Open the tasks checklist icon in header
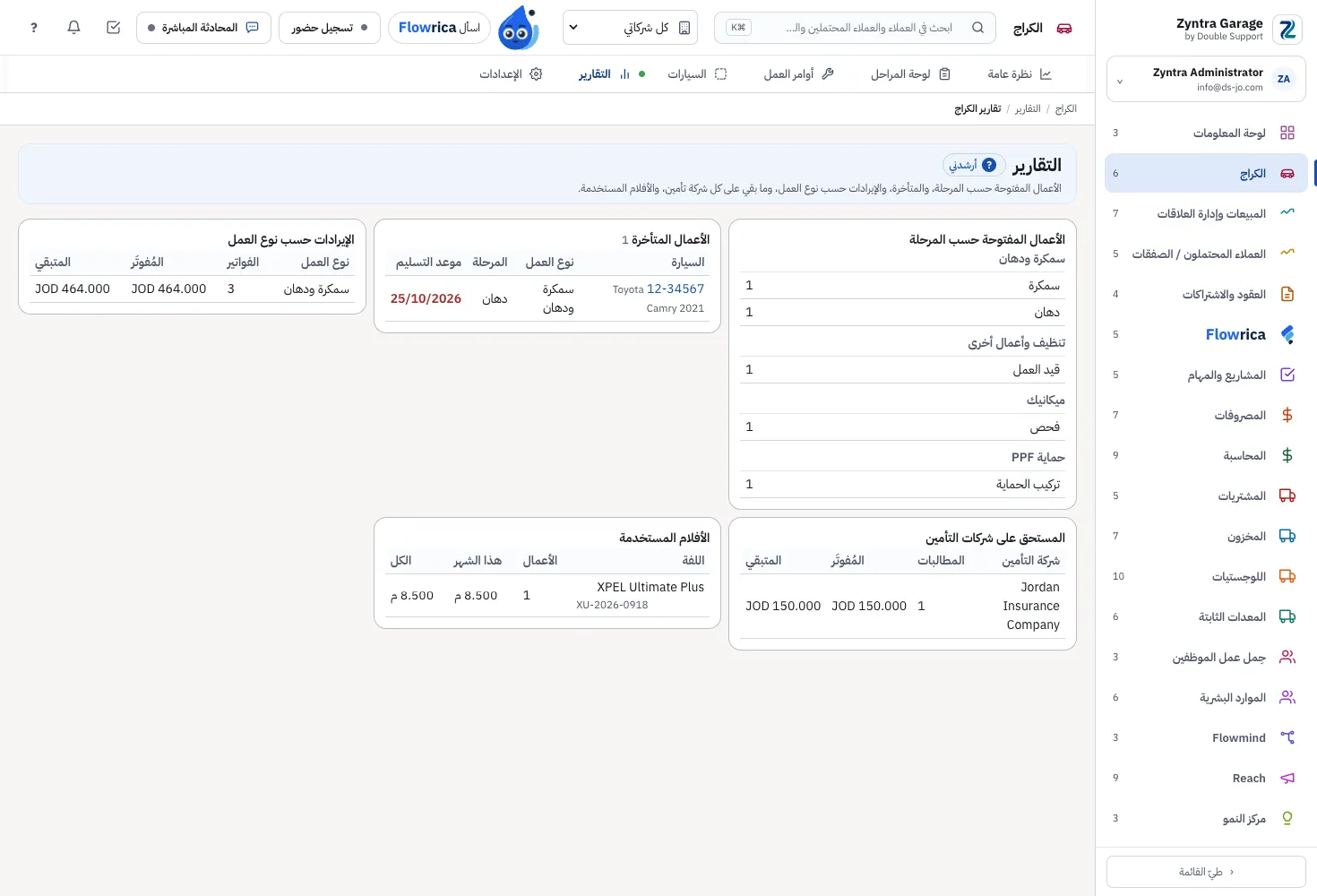The image size is (1317, 896). pos(113,28)
